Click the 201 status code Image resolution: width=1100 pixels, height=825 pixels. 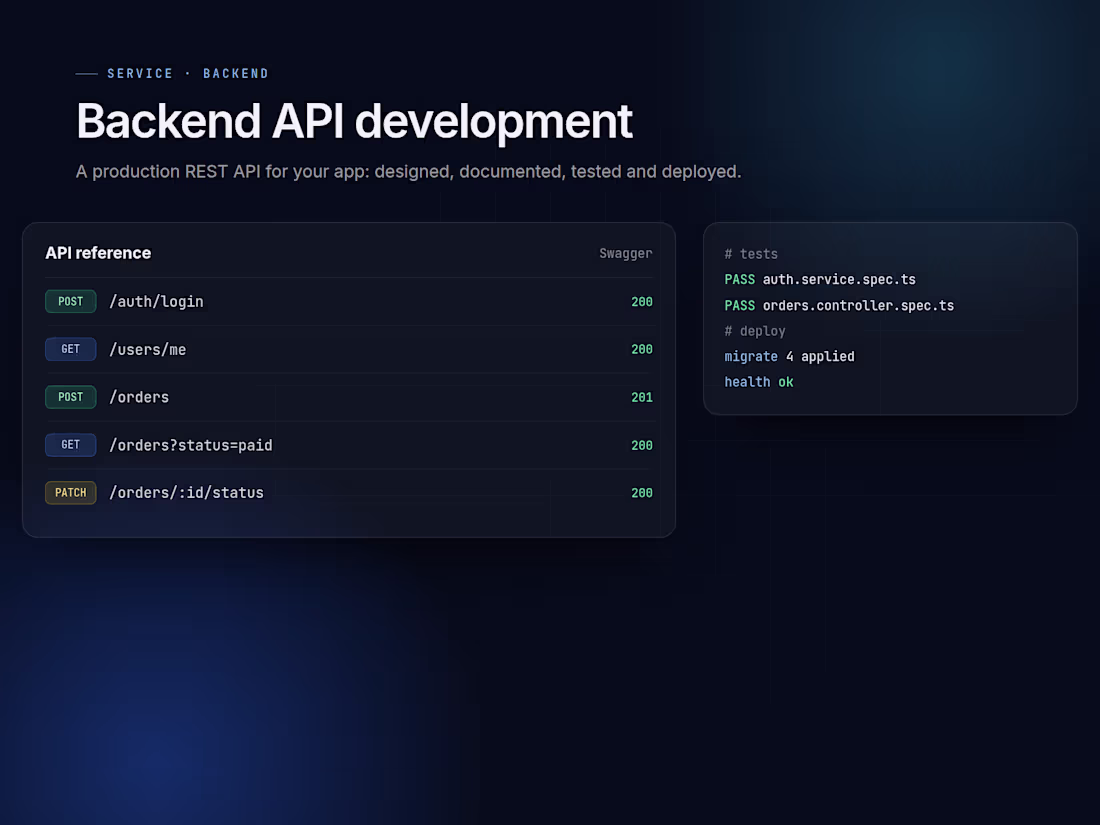pos(642,397)
